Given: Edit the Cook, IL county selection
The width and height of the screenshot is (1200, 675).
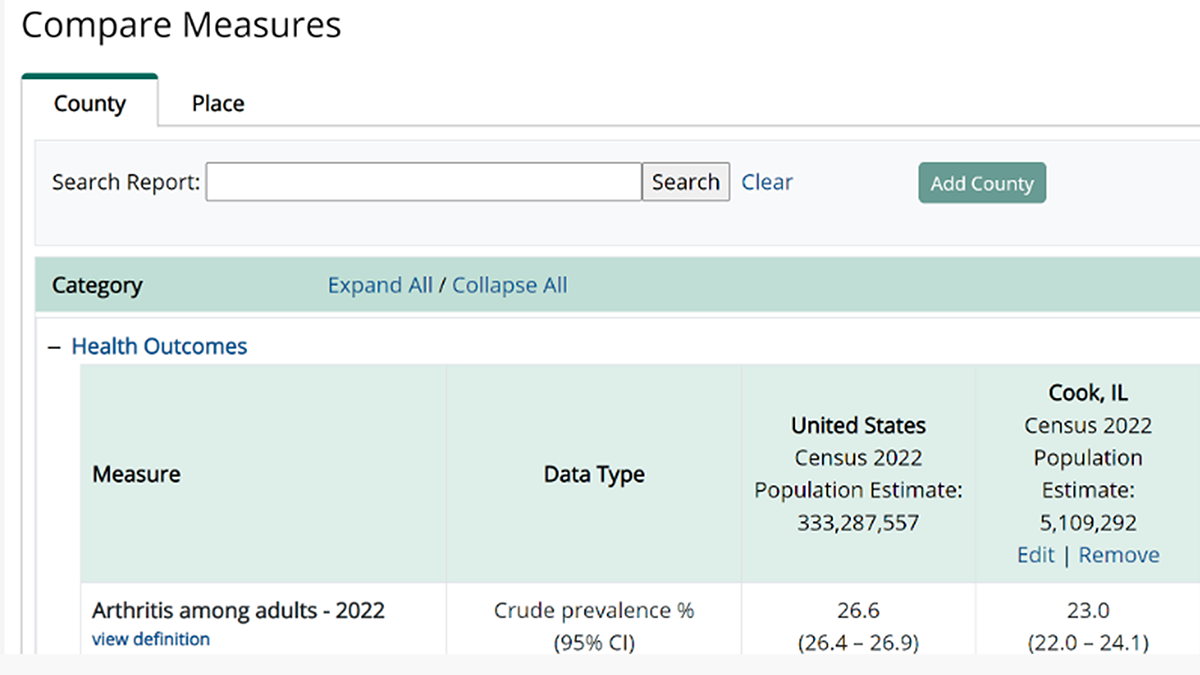Looking at the screenshot, I should [1035, 554].
